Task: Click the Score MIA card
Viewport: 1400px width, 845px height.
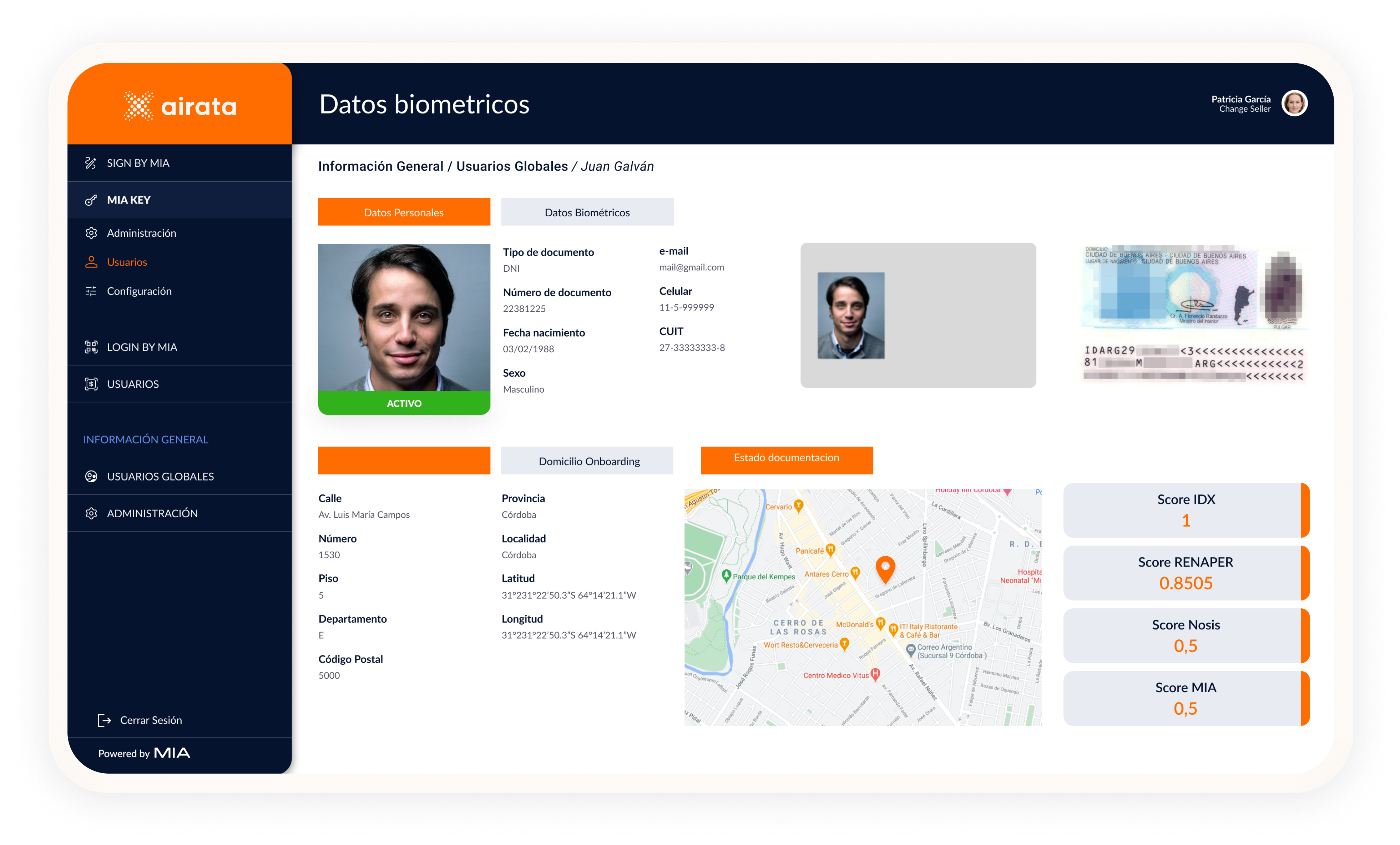Action: tap(1186, 698)
